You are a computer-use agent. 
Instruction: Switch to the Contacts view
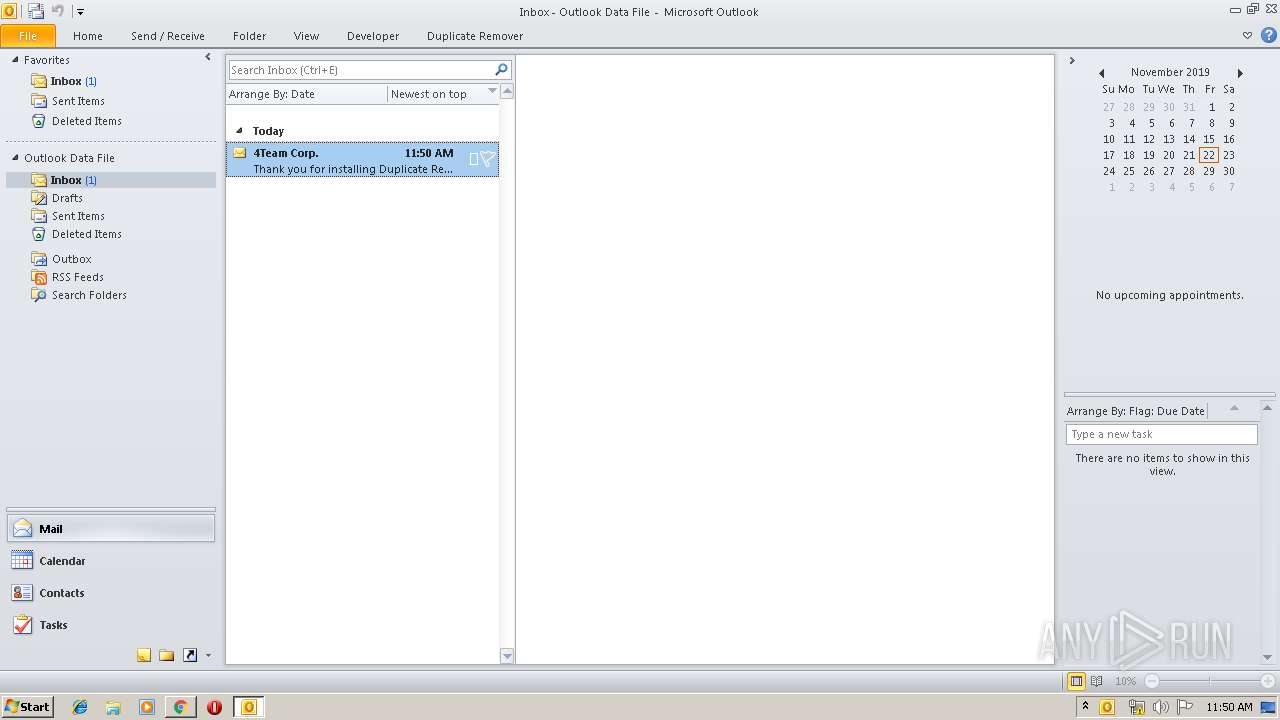point(111,593)
